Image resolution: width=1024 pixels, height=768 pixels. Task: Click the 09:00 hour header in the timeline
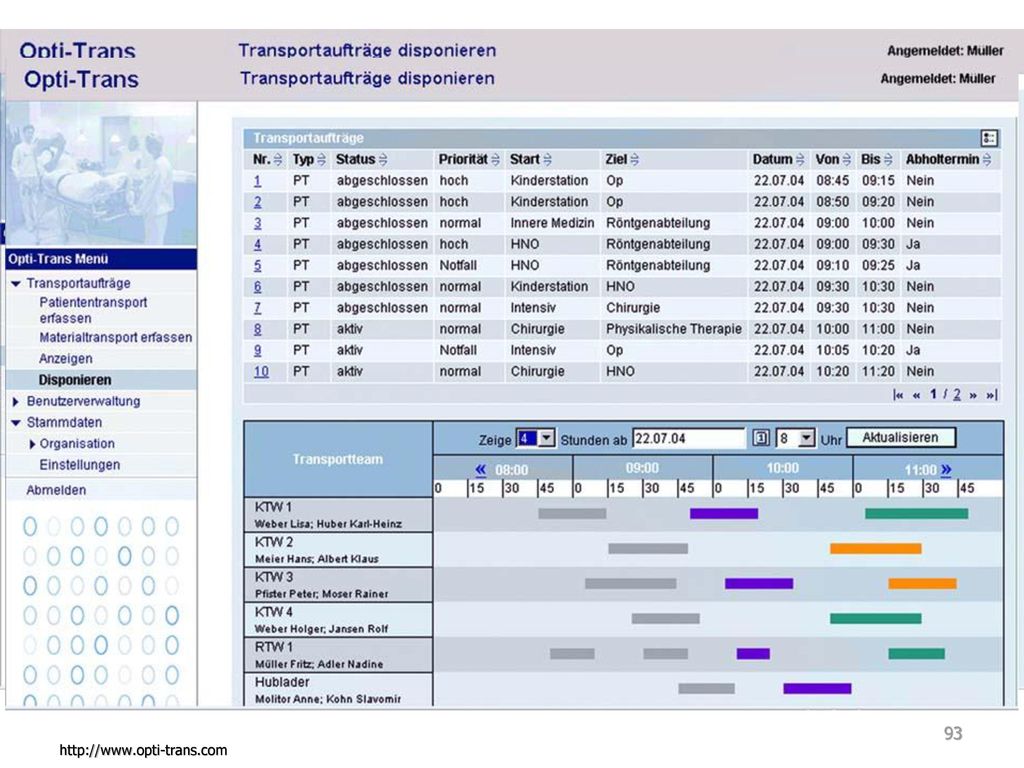point(642,468)
